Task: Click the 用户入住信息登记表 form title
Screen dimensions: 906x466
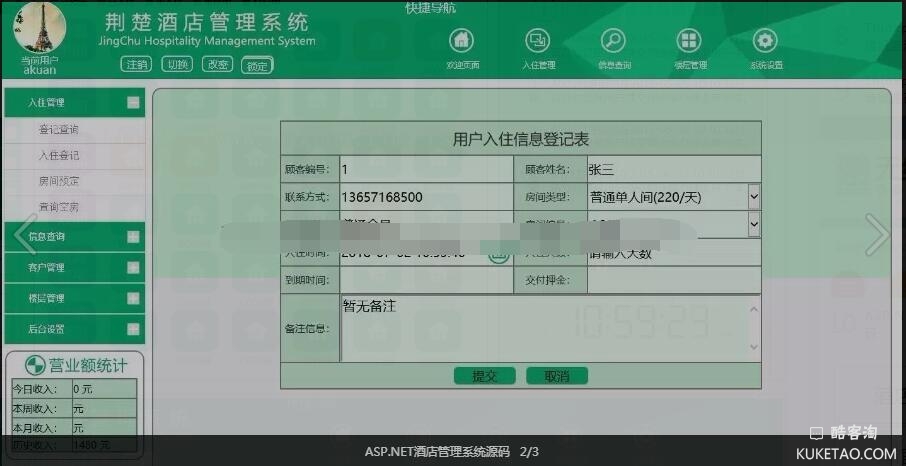Action: tap(521, 139)
